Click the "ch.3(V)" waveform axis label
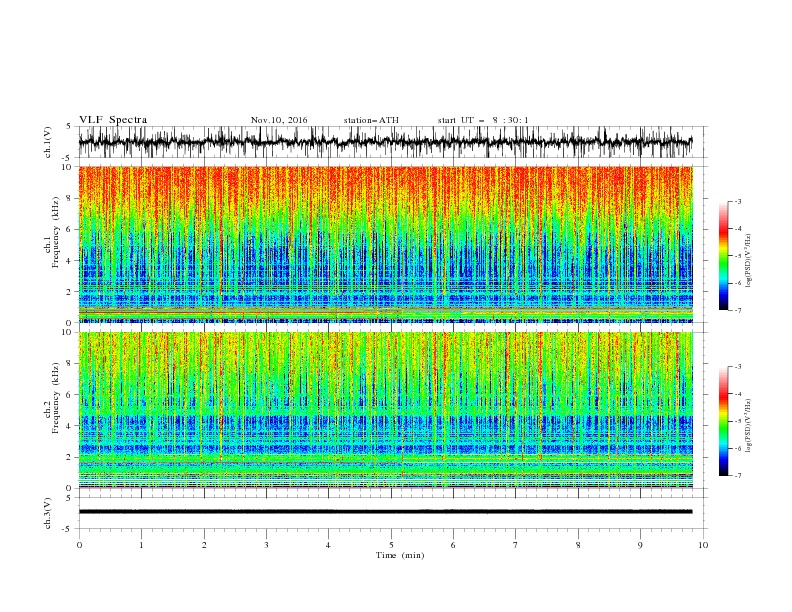Viewport: 792px width, 612px height. [x=48, y=513]
